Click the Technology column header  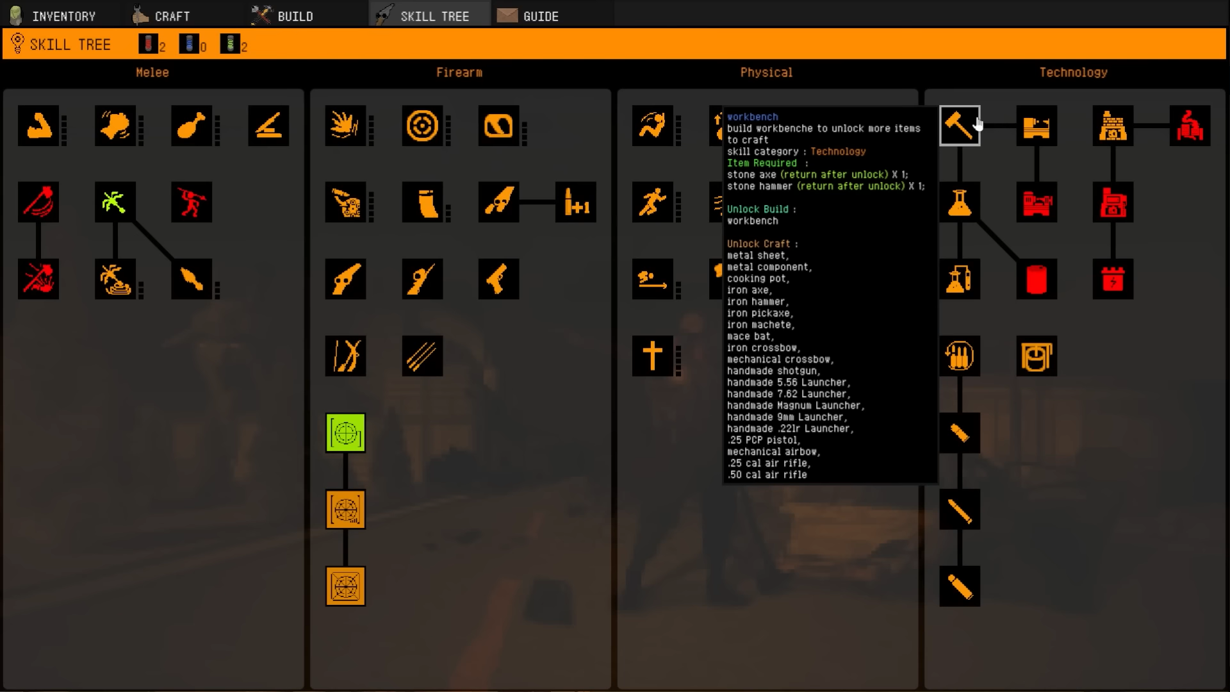pyautogui.click(x=1073, y=72)
